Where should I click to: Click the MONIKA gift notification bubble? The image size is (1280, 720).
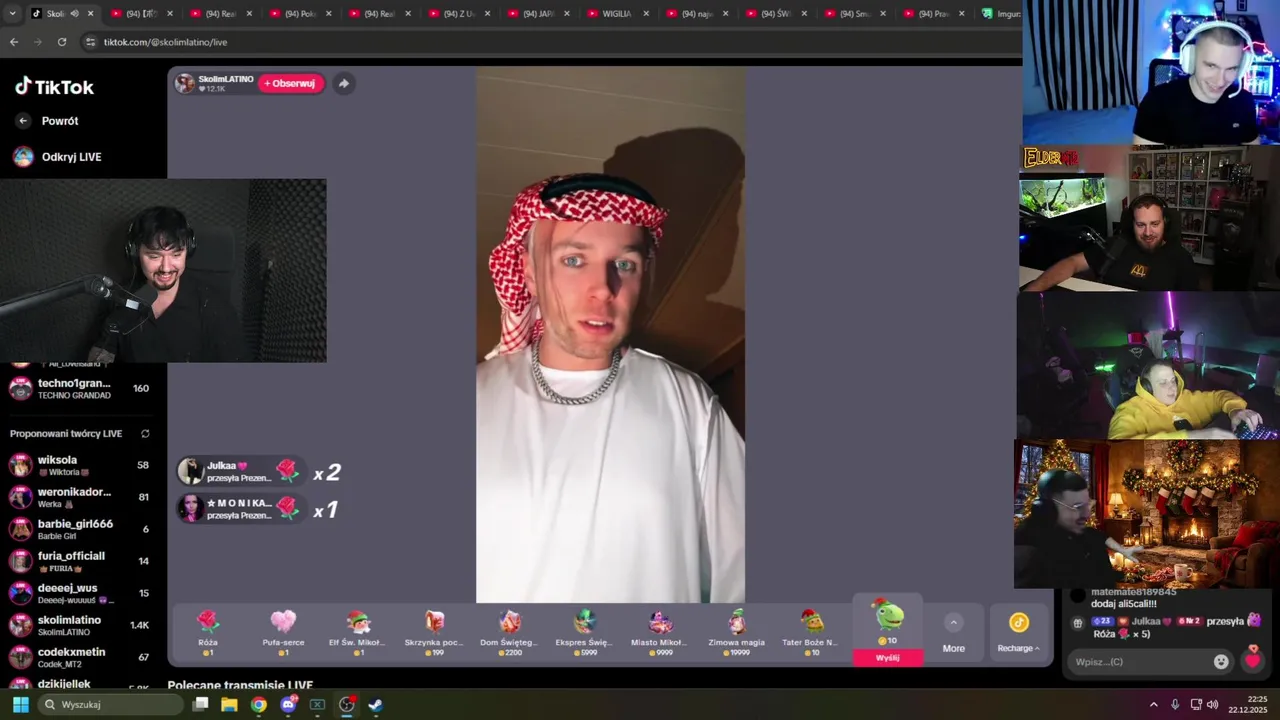point(240,508)
